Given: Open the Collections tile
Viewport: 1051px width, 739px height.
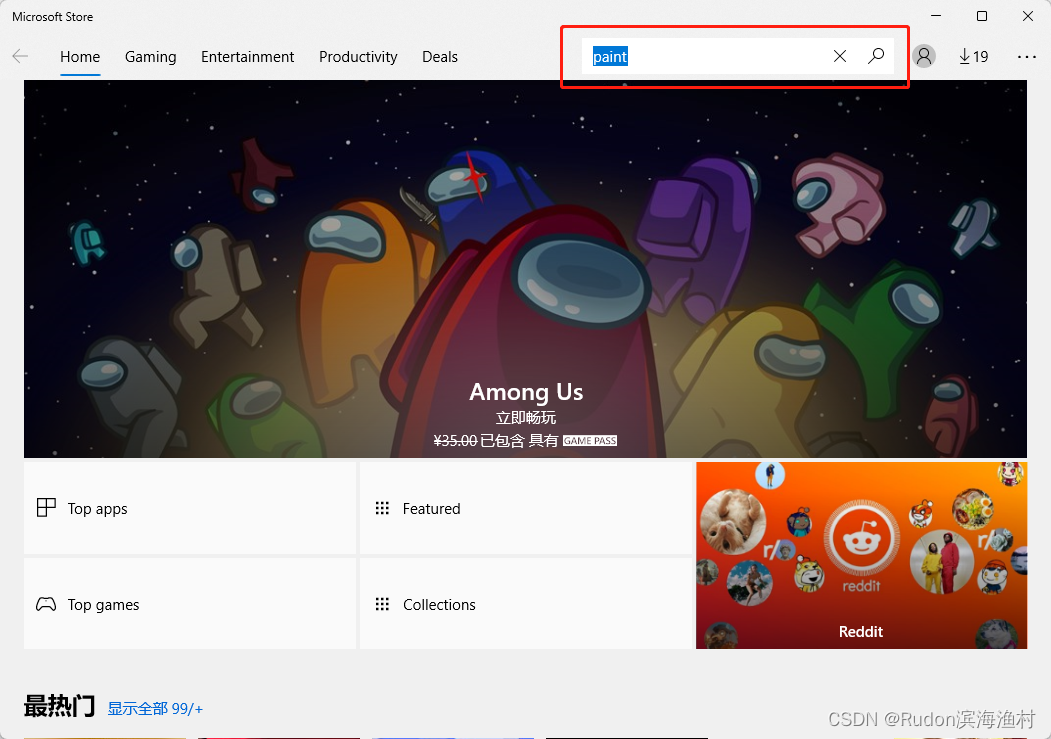Looking at the screenshot, I should click(526, 604).
